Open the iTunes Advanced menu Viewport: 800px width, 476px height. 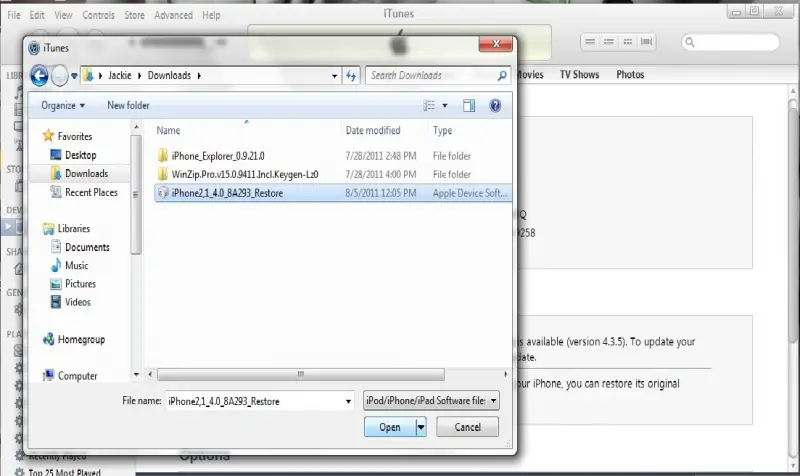(x=173, y=15)
